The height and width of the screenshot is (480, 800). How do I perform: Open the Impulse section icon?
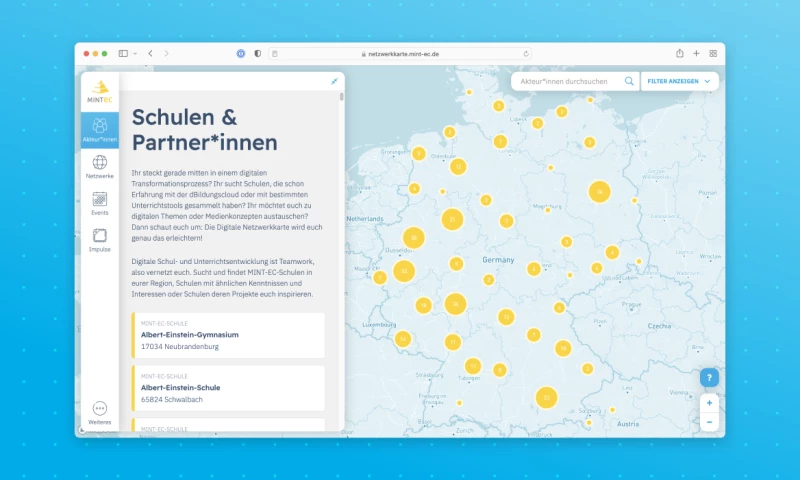point(99,236)
